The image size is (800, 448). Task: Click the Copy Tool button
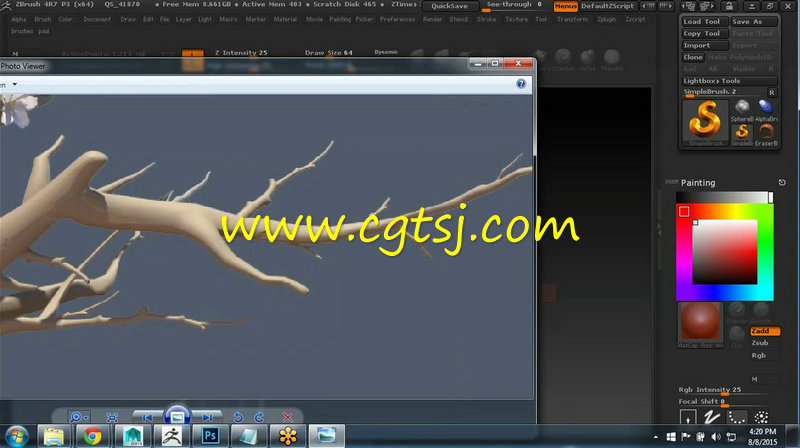(705, 34)
